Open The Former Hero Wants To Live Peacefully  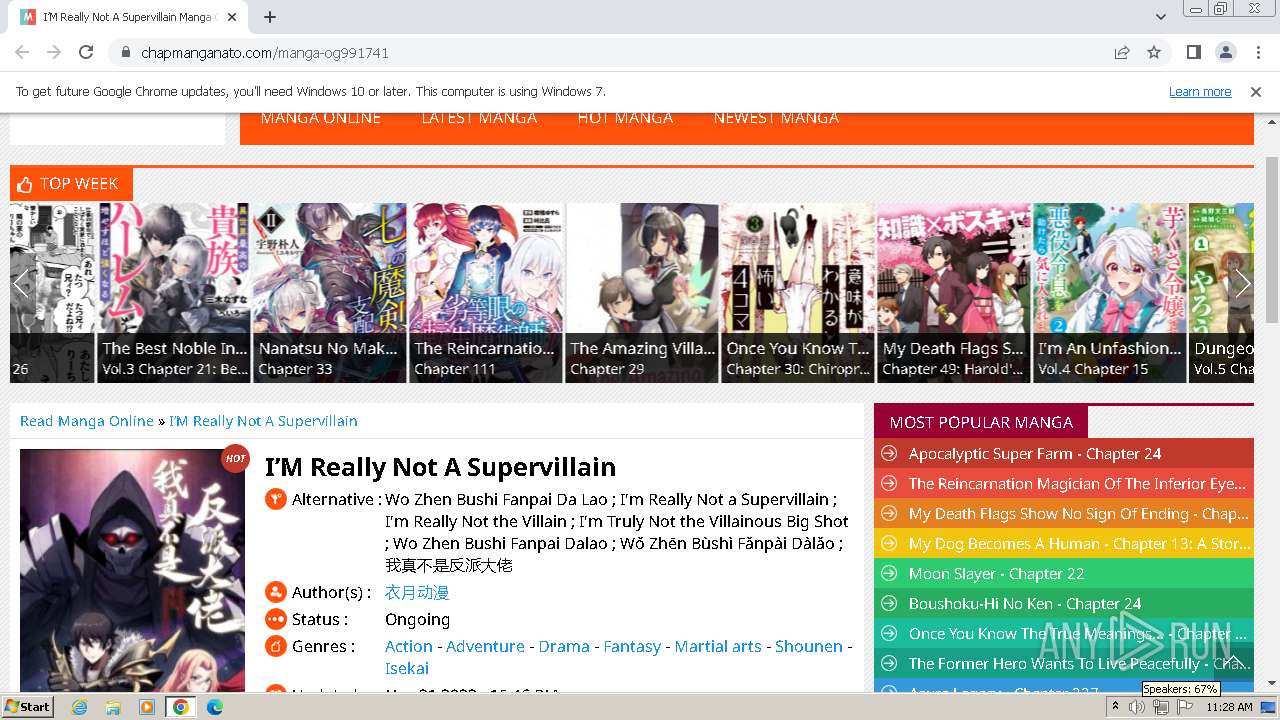[1079, 663]
